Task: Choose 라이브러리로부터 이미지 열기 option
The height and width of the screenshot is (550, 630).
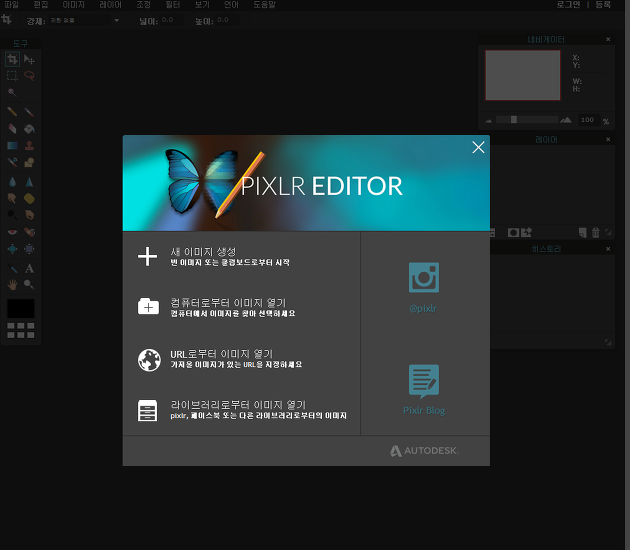Action: [x=242, y=410]
